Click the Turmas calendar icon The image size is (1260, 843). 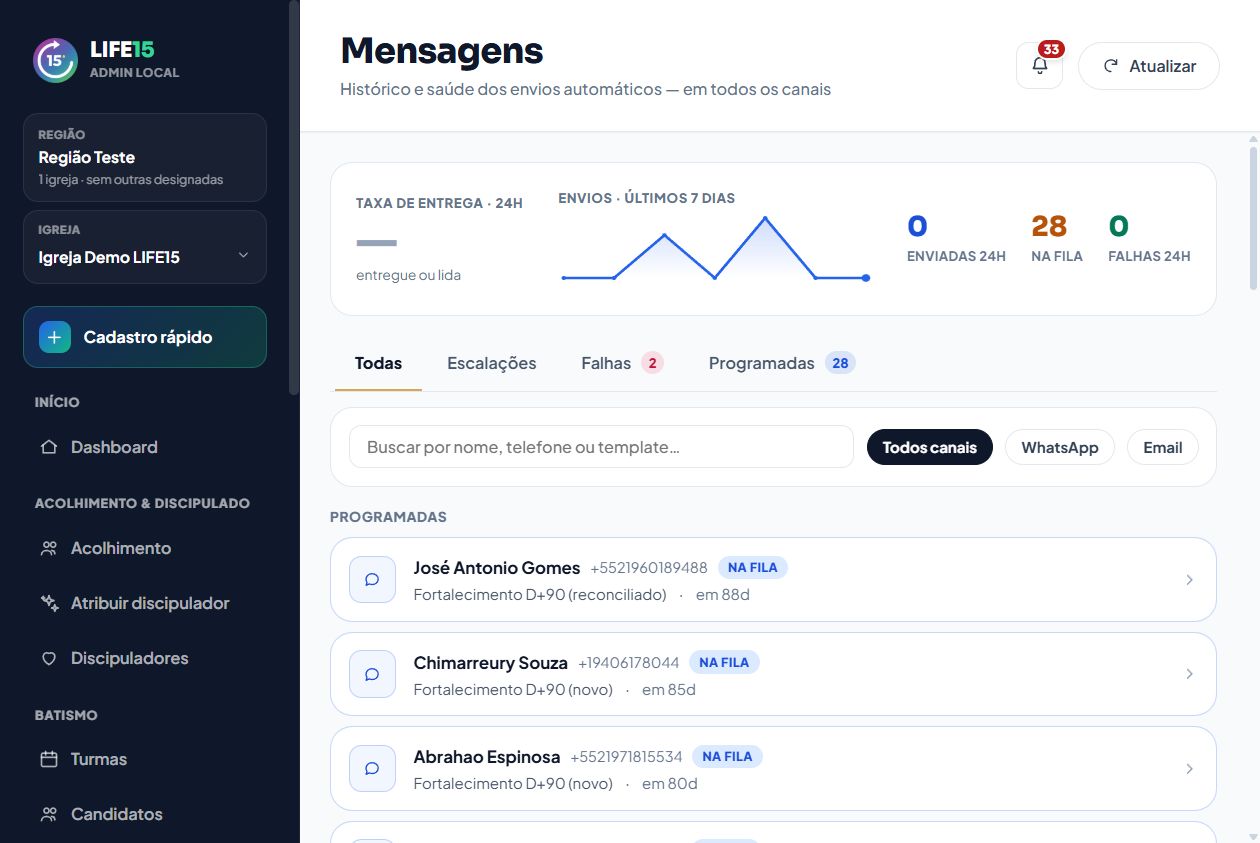tap(48, 759)
